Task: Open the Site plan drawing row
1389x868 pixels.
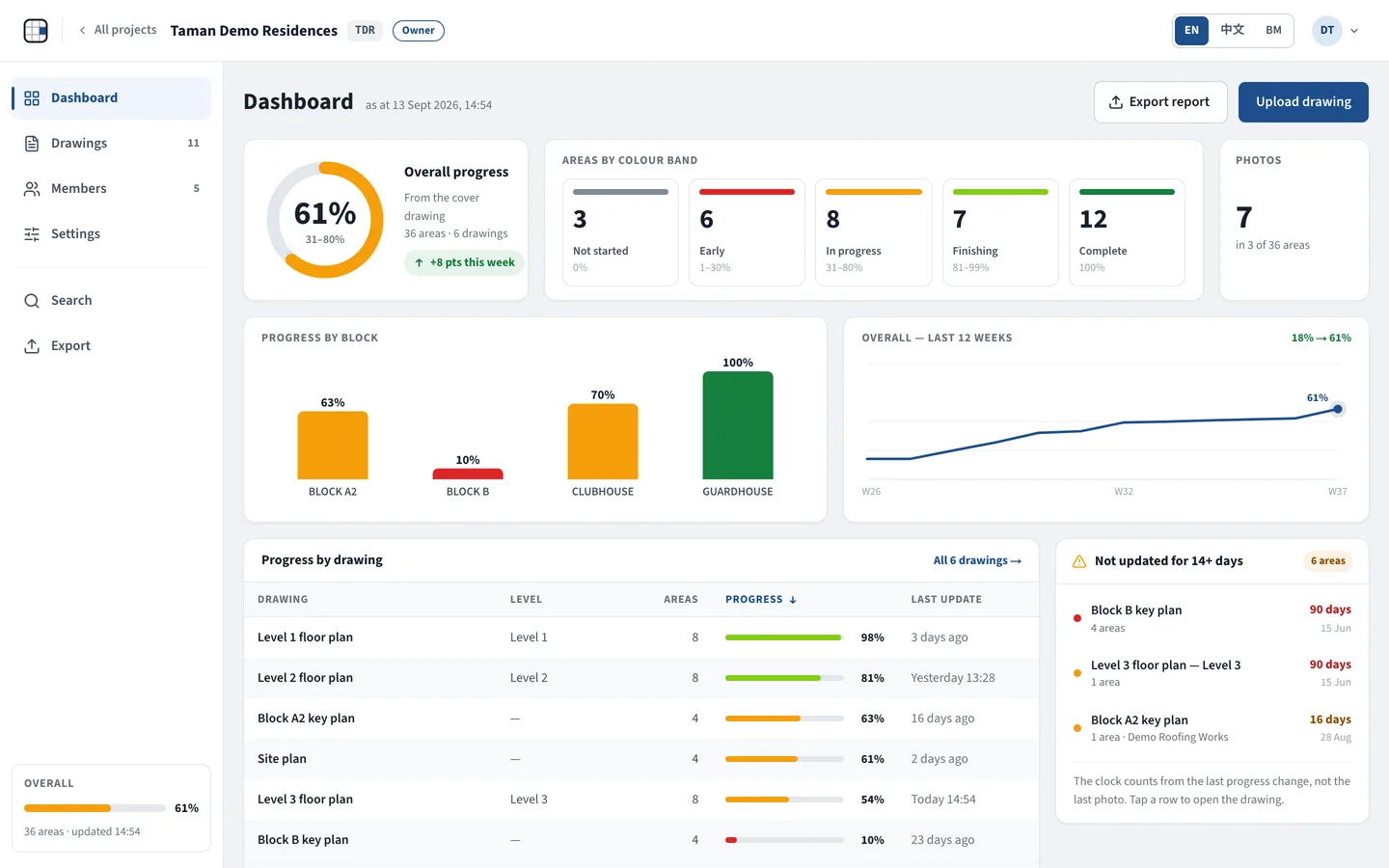Action: tap(641, 759)
